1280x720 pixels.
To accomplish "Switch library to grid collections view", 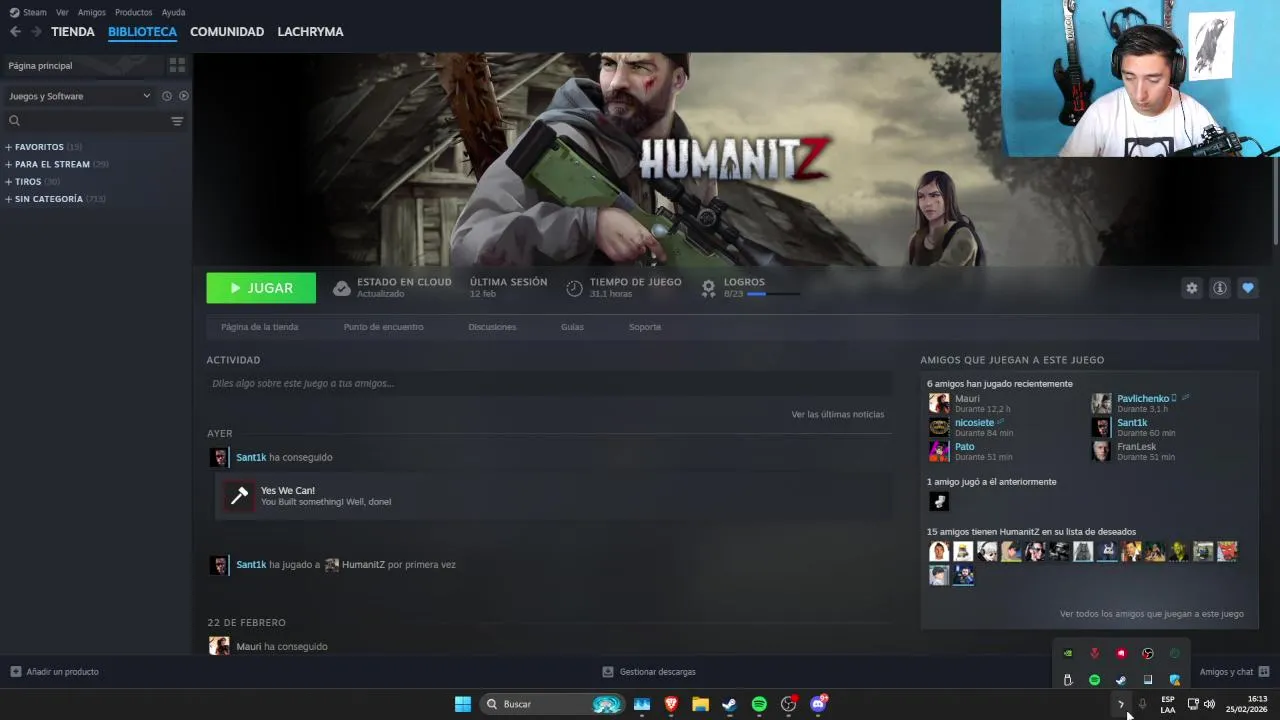I will 177,65.
